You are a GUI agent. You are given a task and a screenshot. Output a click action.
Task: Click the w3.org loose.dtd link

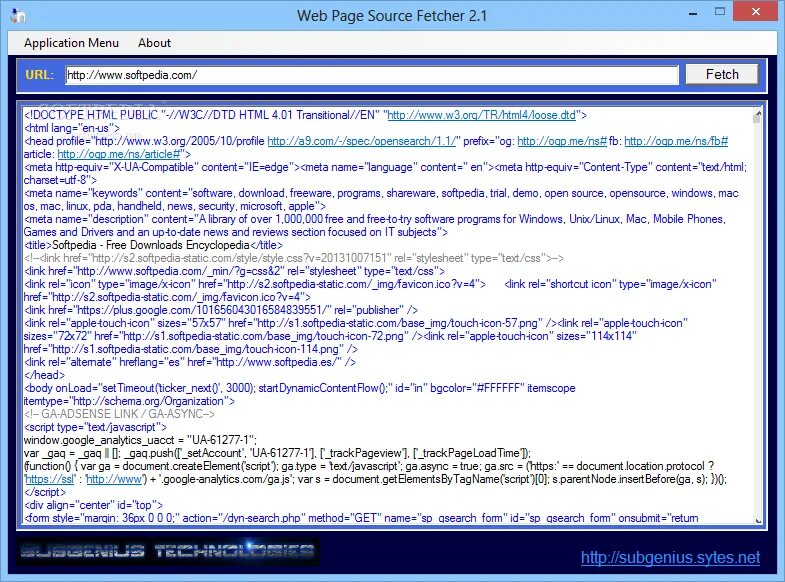coord(481,115)
